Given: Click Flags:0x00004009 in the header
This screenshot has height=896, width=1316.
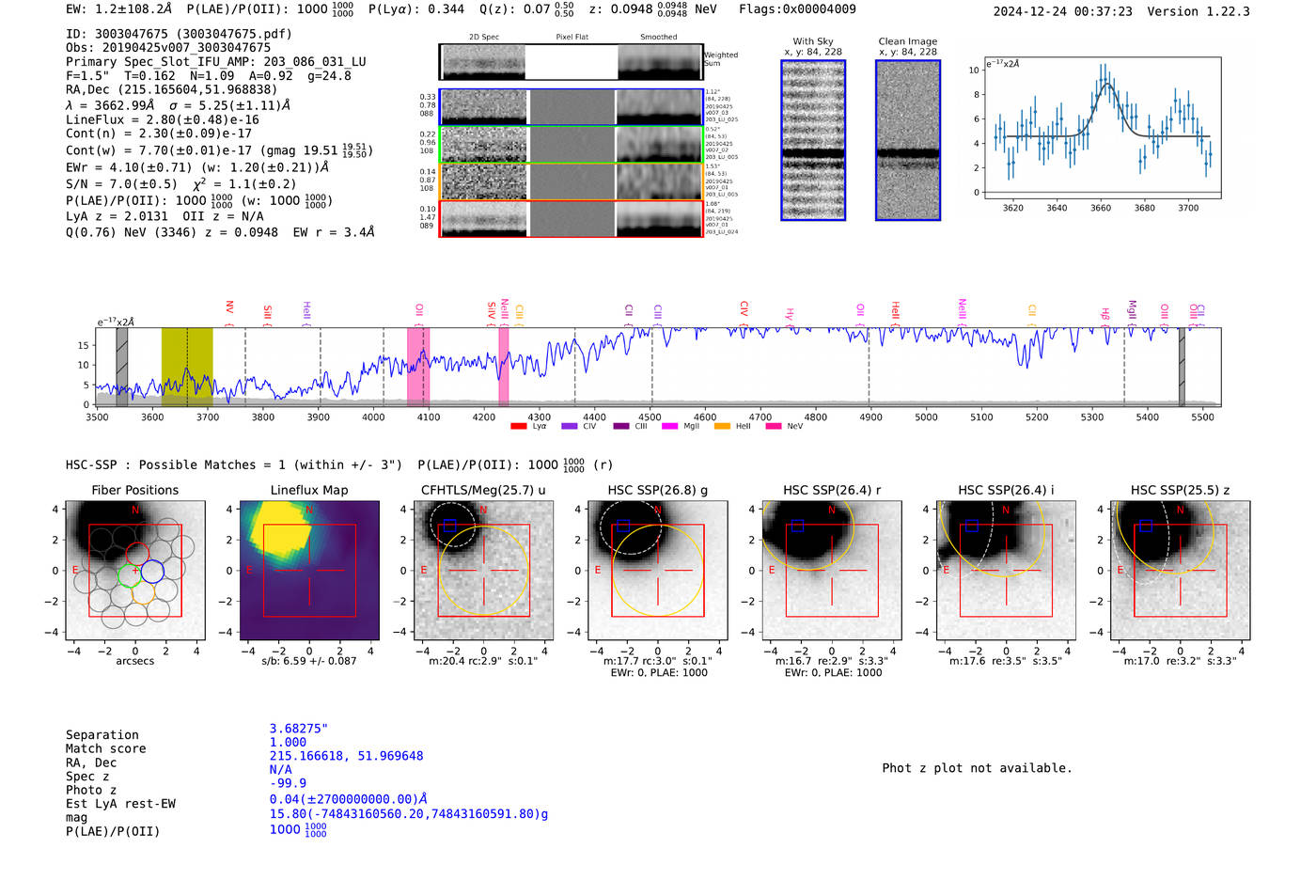Looking at the screenshot, I should (x=798, y=9).
